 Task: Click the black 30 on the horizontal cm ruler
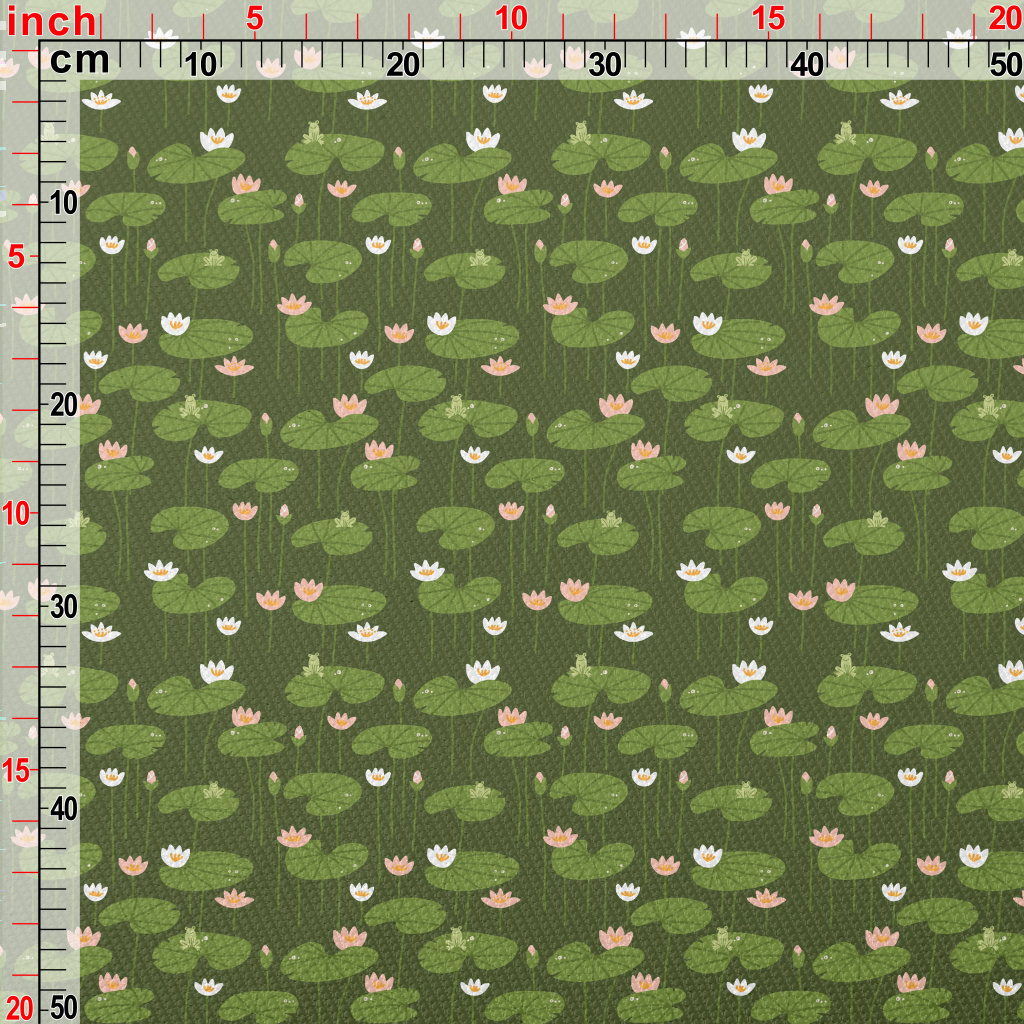605,65
